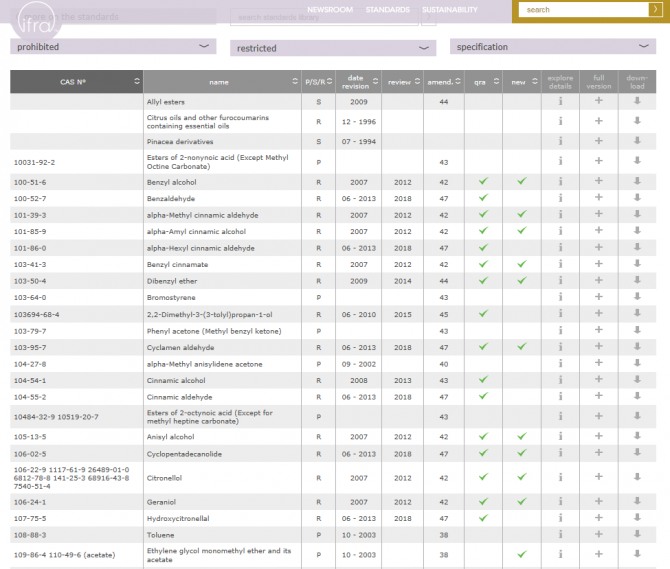This screenshot has width=670, height=569.
Task: Open the specification dropdown filter
Action: 552,47
